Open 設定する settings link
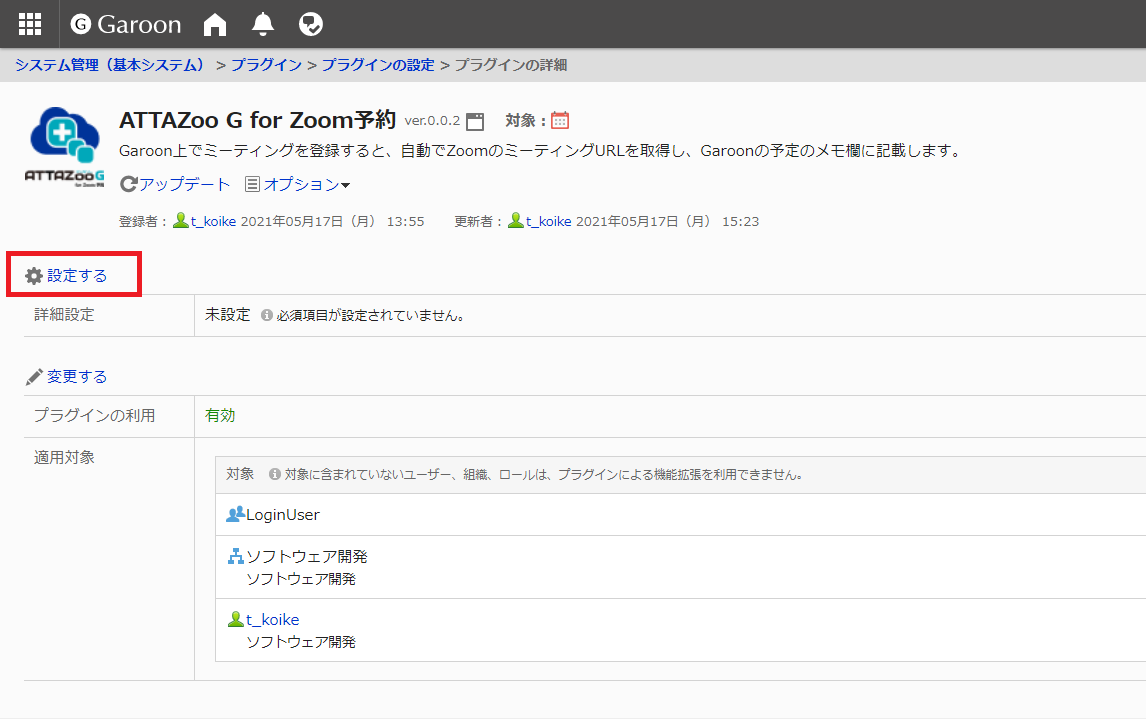Screen dimensions: 1146x719 (77, 276)
